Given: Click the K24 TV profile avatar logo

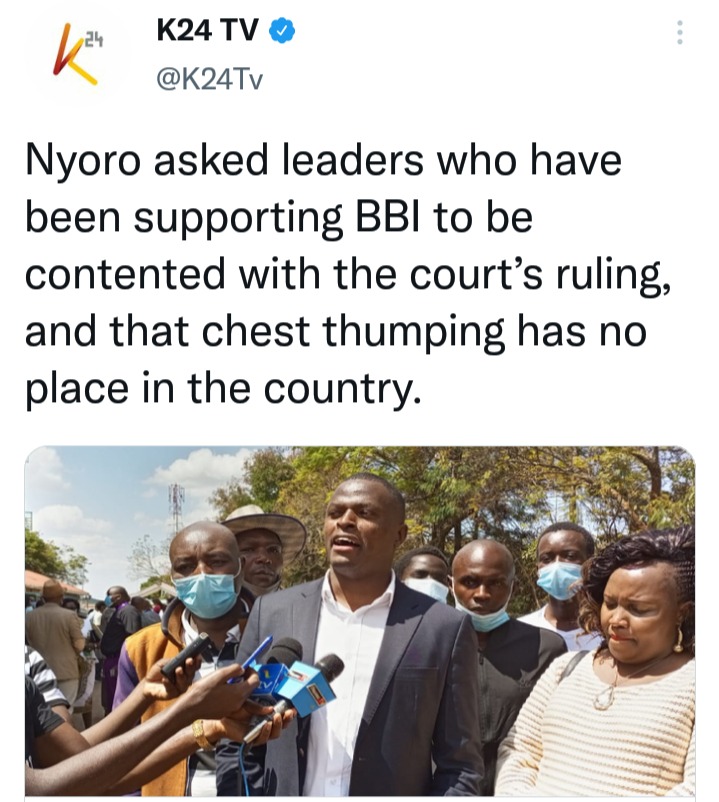Looking at the screenshot, I should (x=78, y=54).
